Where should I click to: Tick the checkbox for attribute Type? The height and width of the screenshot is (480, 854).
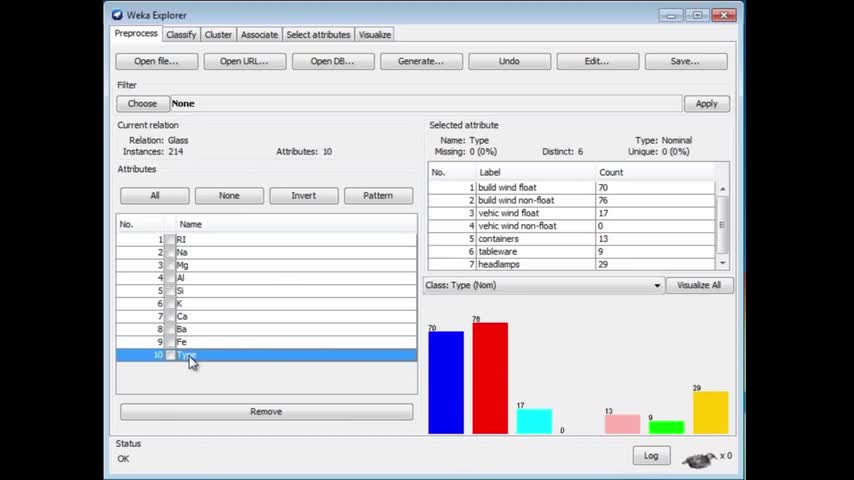(170, 355)
